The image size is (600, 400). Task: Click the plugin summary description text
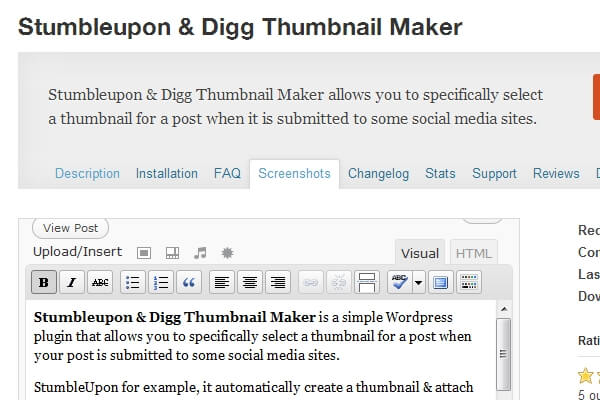[295, 107]
